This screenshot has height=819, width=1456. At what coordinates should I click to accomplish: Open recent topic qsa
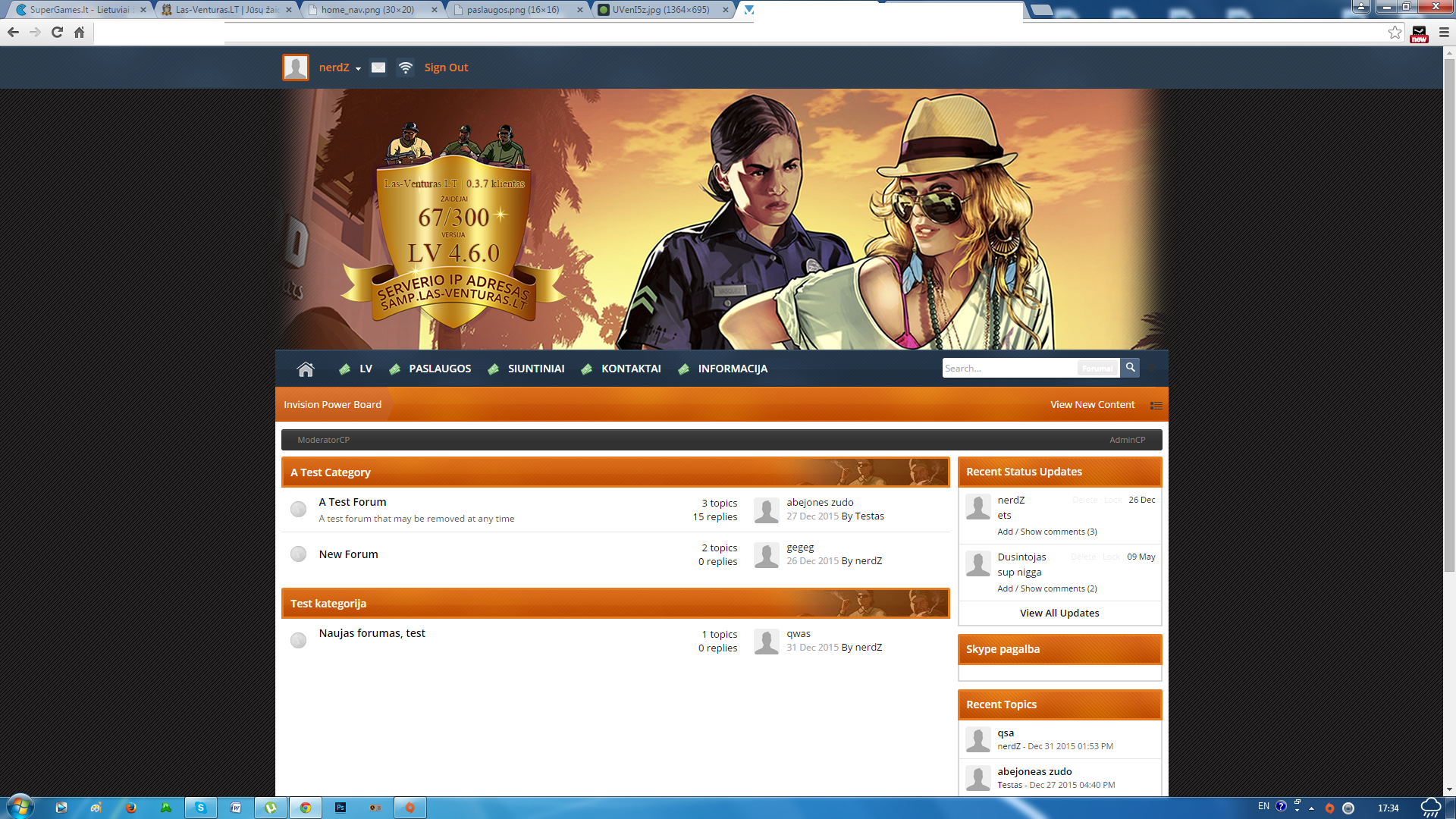point(1006,733)
